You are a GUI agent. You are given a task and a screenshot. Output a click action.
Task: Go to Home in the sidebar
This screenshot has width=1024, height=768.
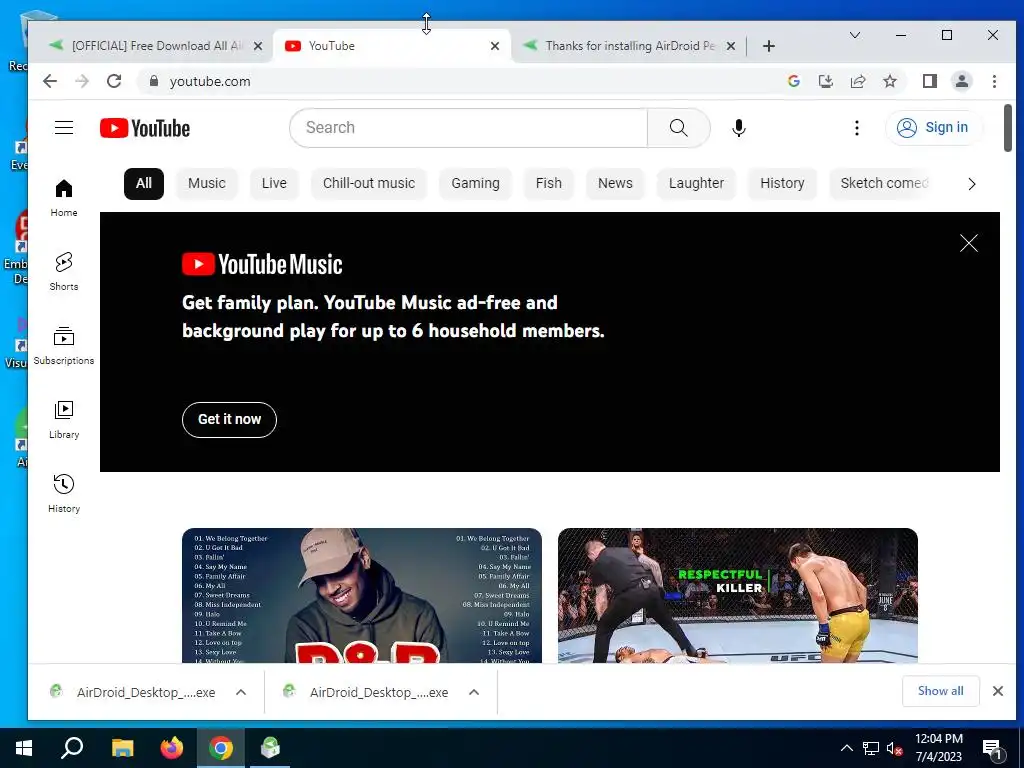point(64,198)
